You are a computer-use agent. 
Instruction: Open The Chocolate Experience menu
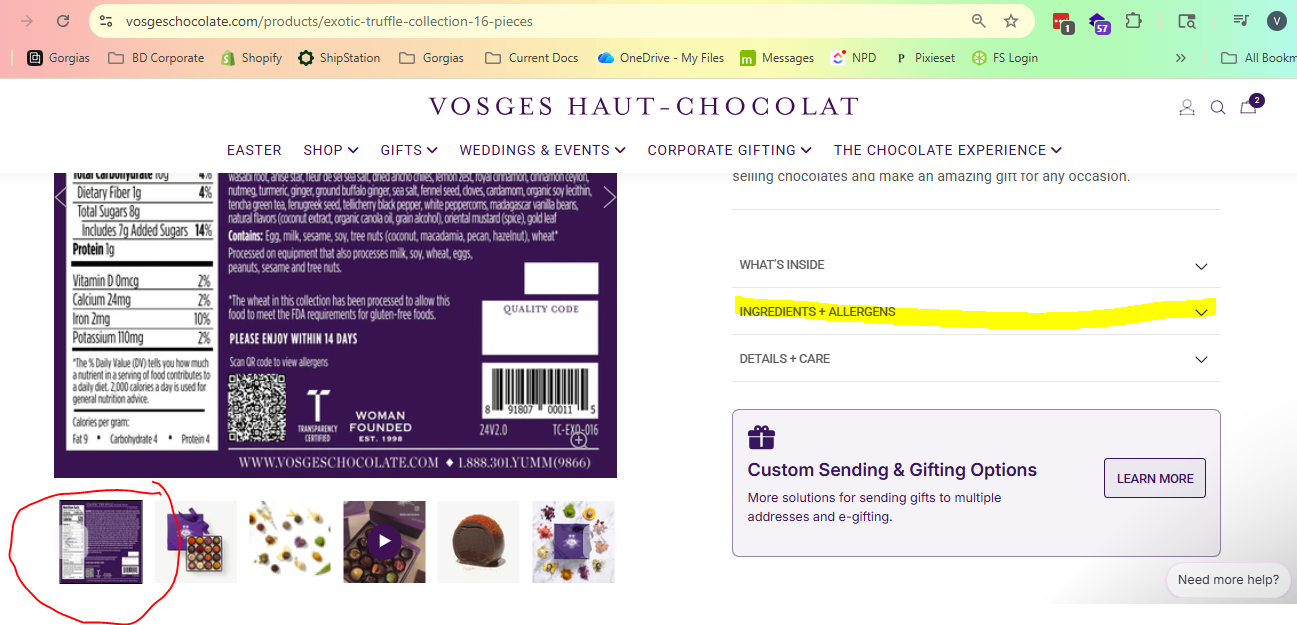point(947,150)
